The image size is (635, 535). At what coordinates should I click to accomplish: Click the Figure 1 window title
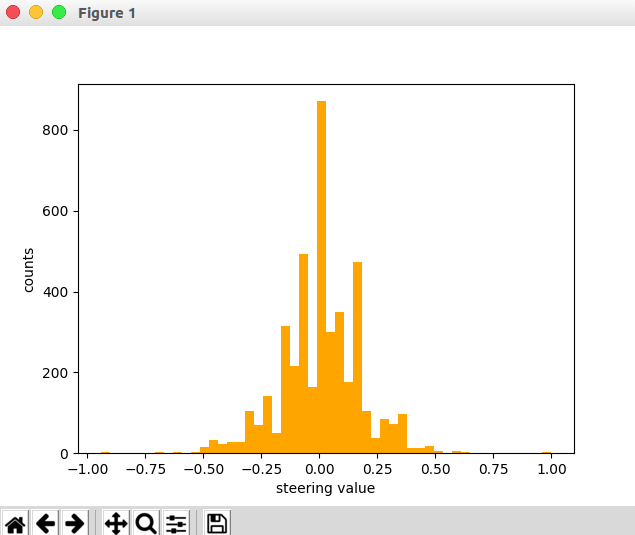coord(107,13)
